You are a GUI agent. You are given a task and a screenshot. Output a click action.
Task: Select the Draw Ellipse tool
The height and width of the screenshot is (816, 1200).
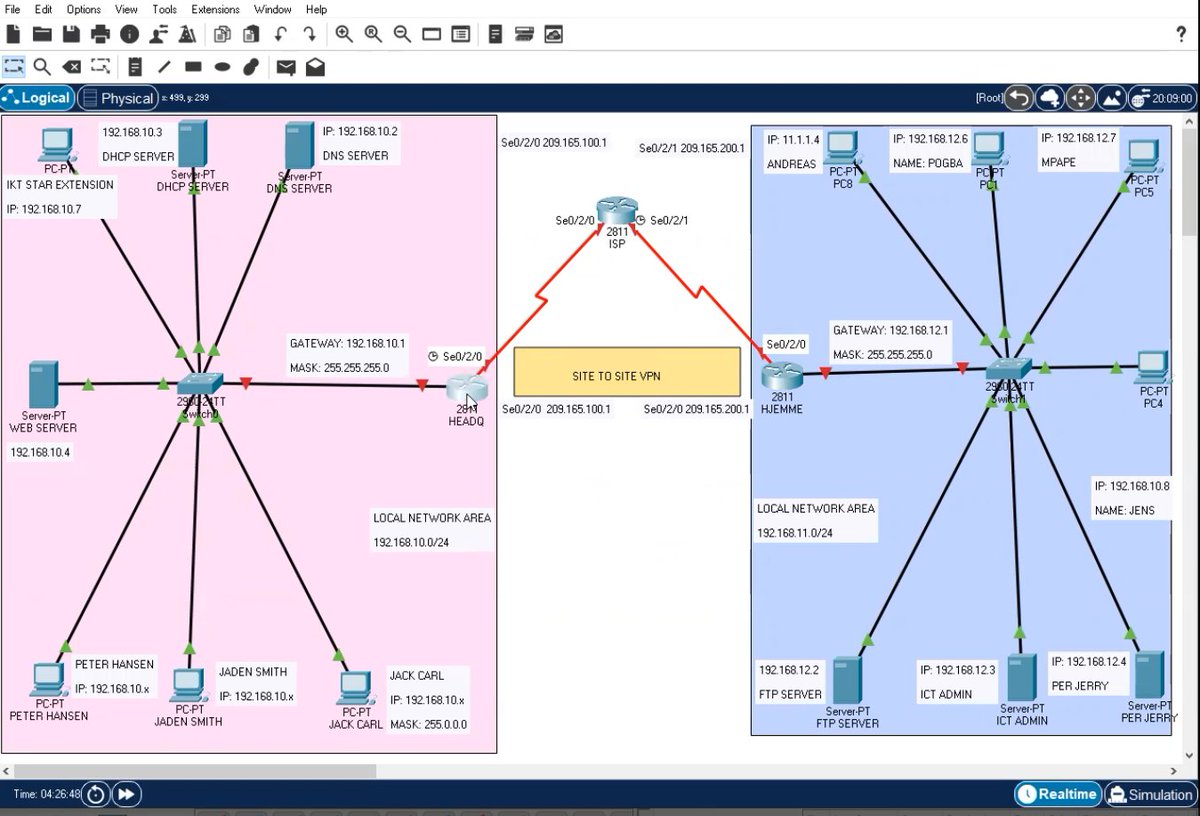pyautogui.click(x=221, y=66)
